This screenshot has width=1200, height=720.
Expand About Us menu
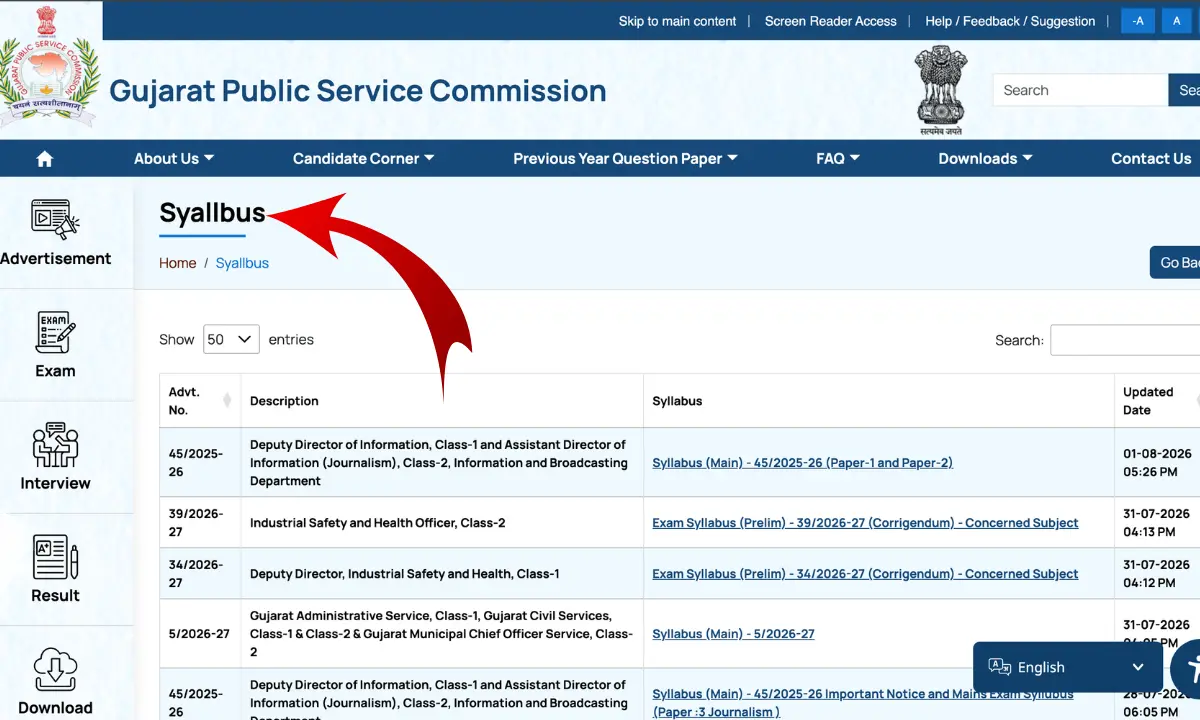click(174, 159)
